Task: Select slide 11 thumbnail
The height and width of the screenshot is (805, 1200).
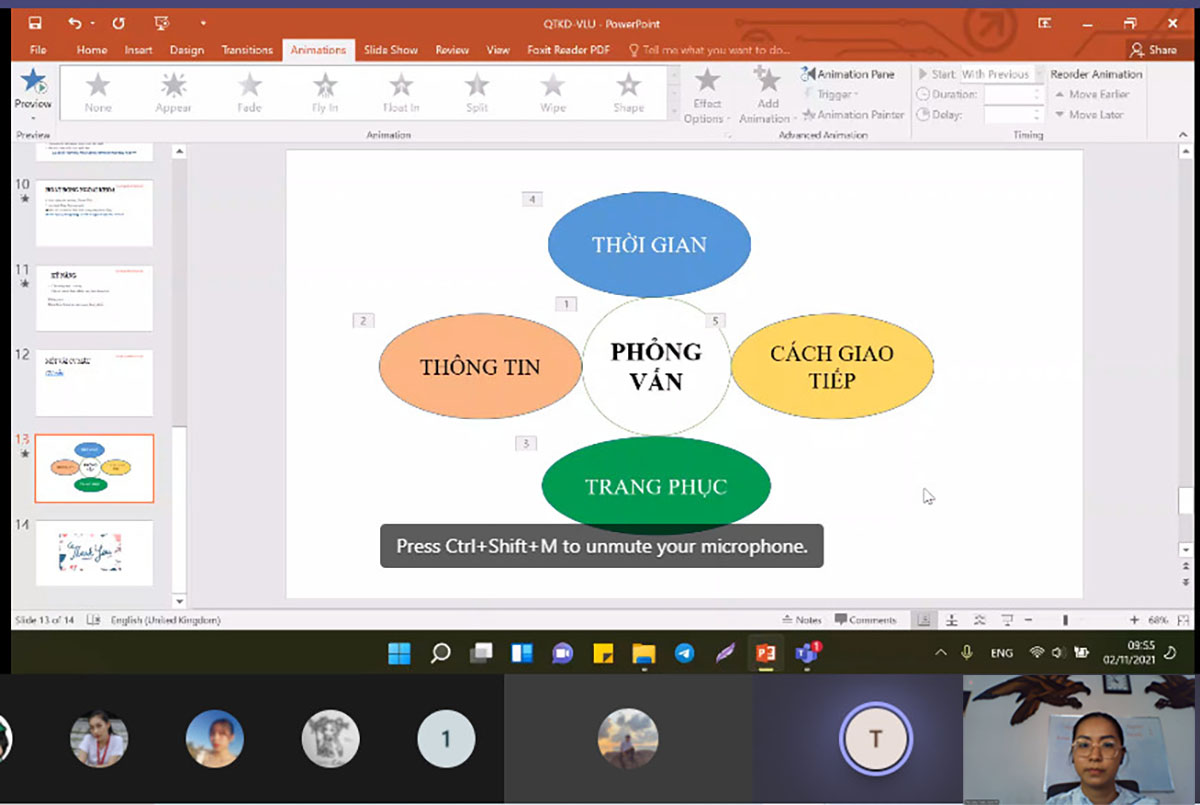Action: [x=94, y=298]
